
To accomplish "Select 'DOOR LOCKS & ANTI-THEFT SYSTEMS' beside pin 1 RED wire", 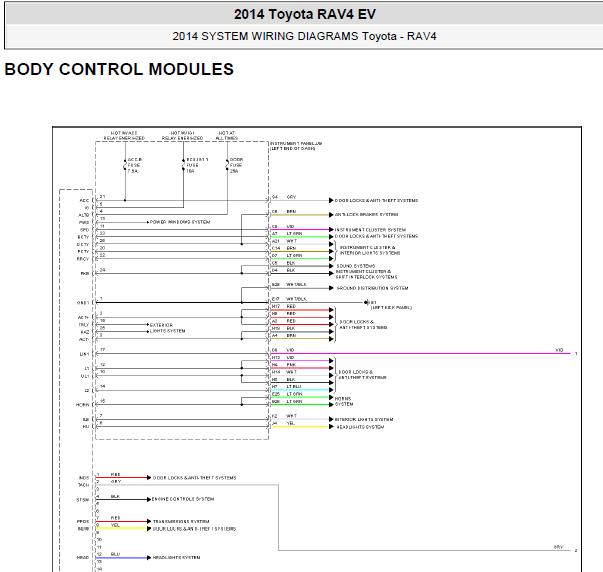I will point(195,478).
